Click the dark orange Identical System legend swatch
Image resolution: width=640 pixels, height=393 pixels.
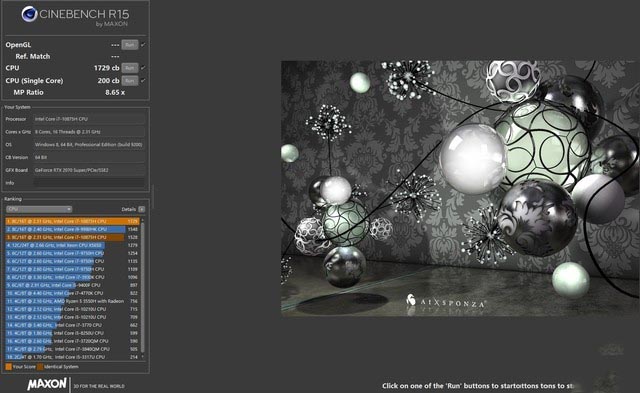tap(40, 366)
